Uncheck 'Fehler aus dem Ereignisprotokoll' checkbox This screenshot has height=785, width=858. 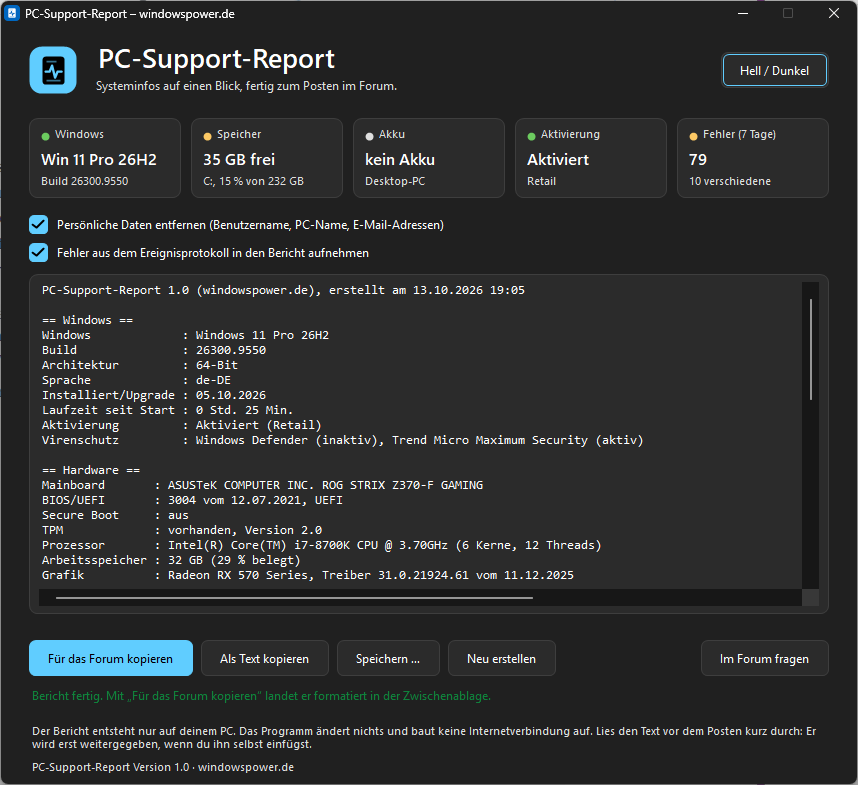click(39, 253)
